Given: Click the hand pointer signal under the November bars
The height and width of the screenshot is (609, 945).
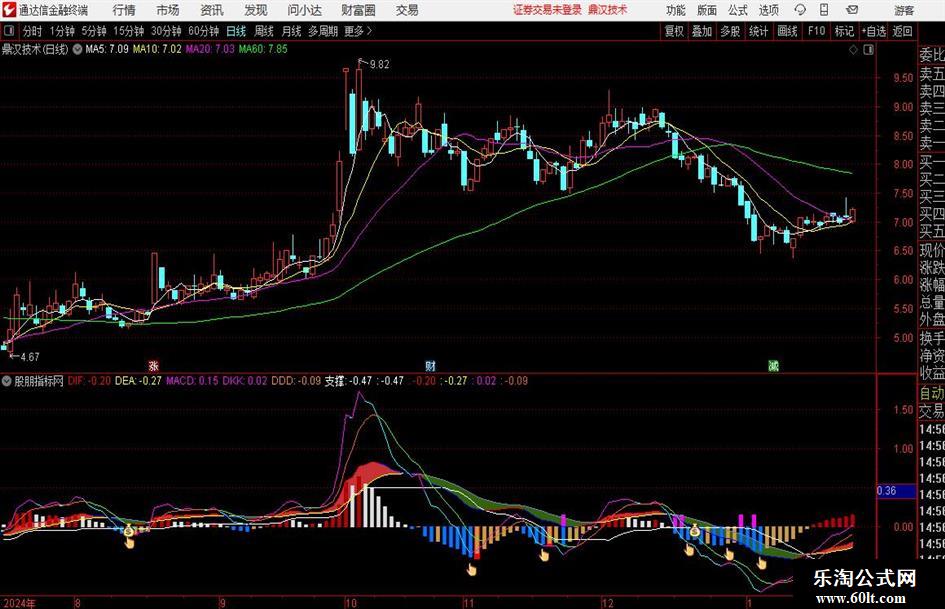Looking at the screenshot, I should [471, 569].
